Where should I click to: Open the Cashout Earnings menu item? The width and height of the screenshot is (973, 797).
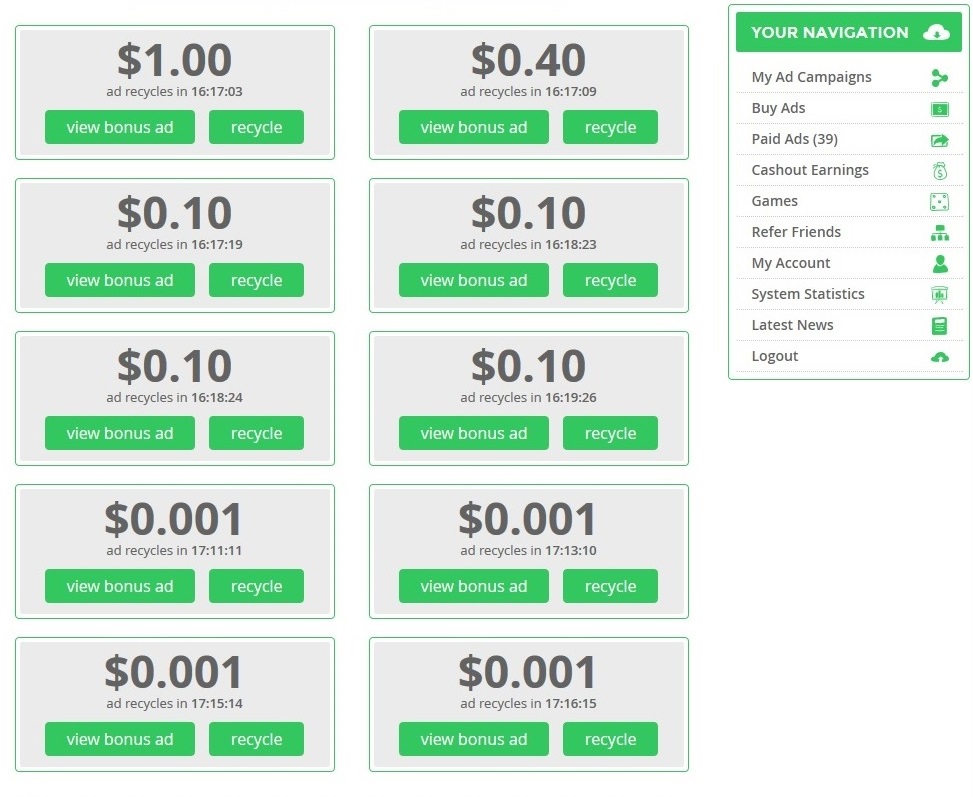click(810, 170)
